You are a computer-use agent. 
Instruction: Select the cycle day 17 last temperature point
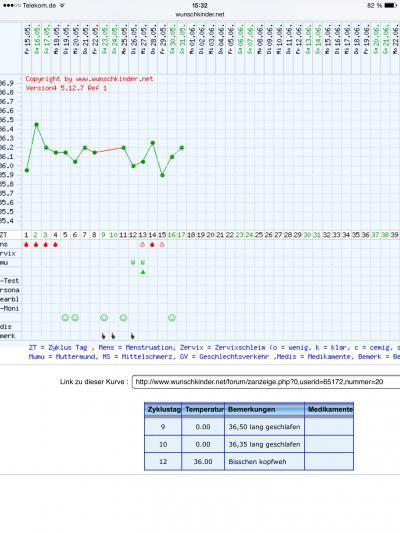click(182, 148)
